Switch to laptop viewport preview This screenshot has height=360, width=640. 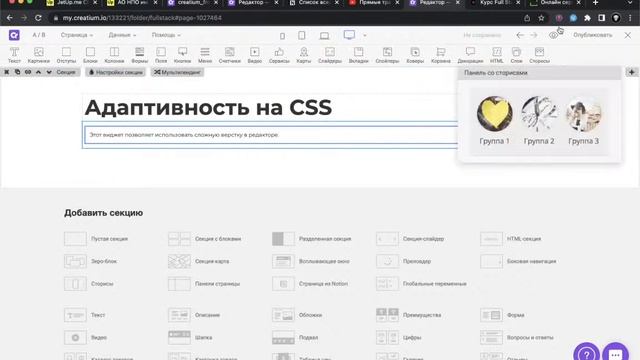coord(324,36)
